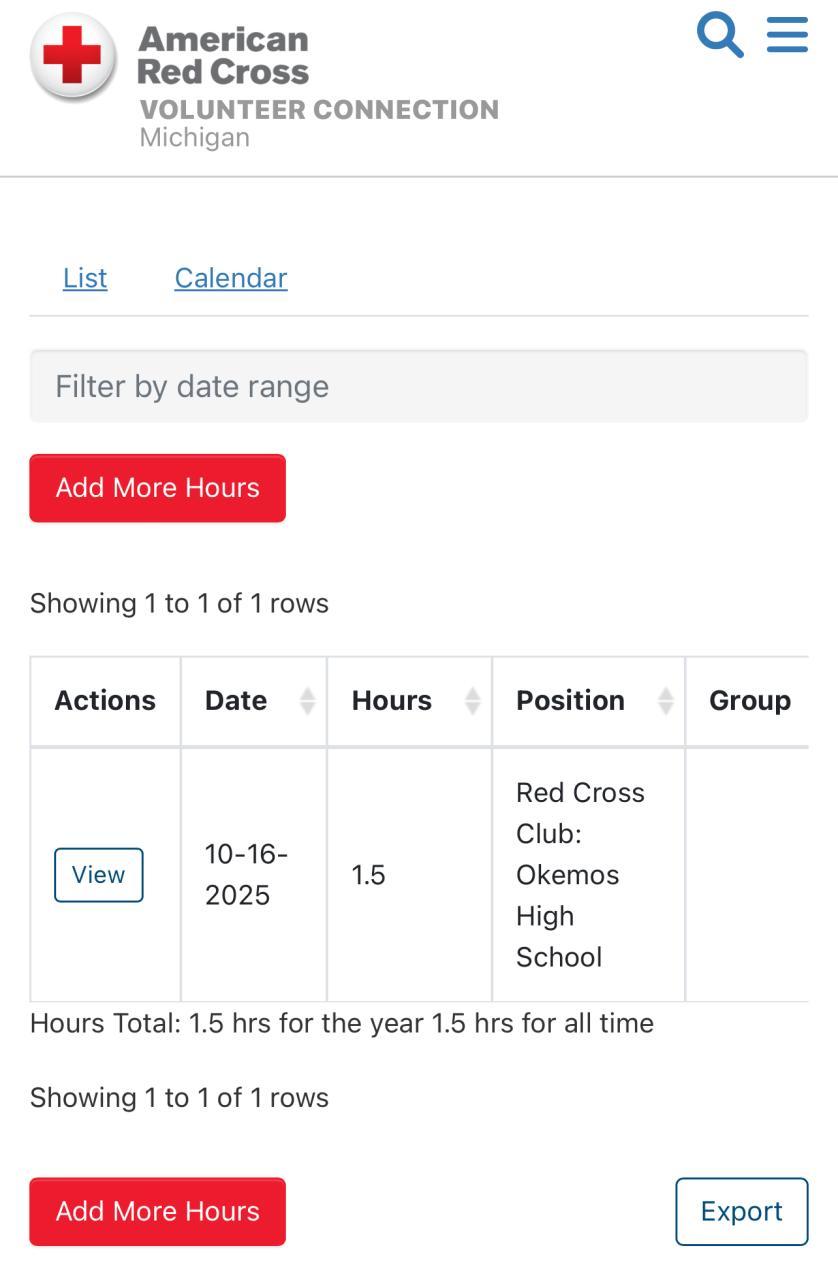The width and height of the screenshot is (838, 1280).
Task: Click the Group column header
Action: 749,701
